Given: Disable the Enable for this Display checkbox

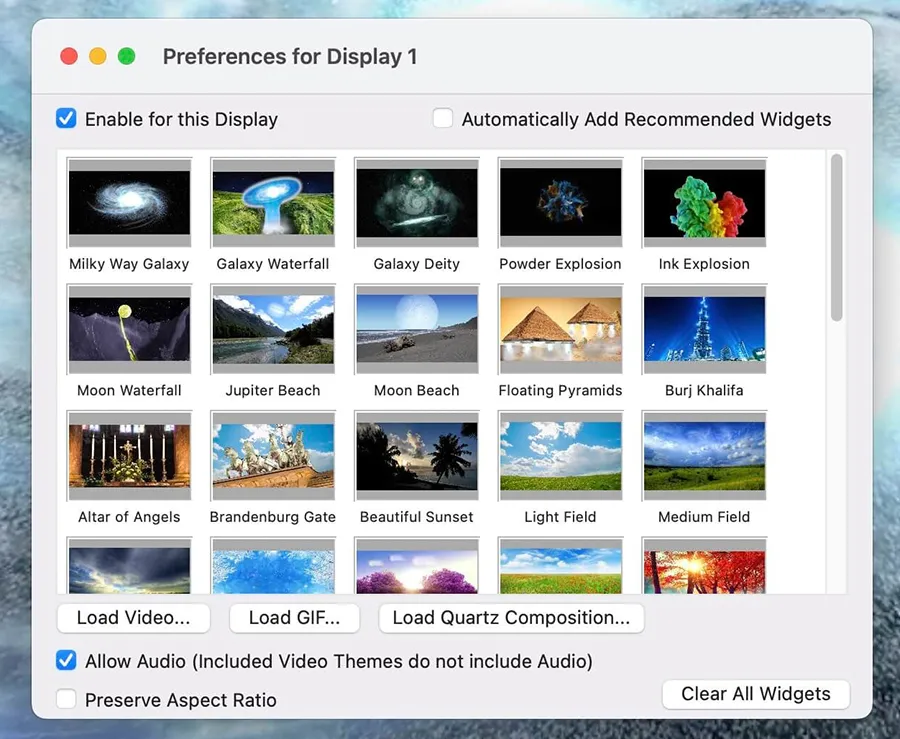Looking at the screenshot, I should click(66, 119).
